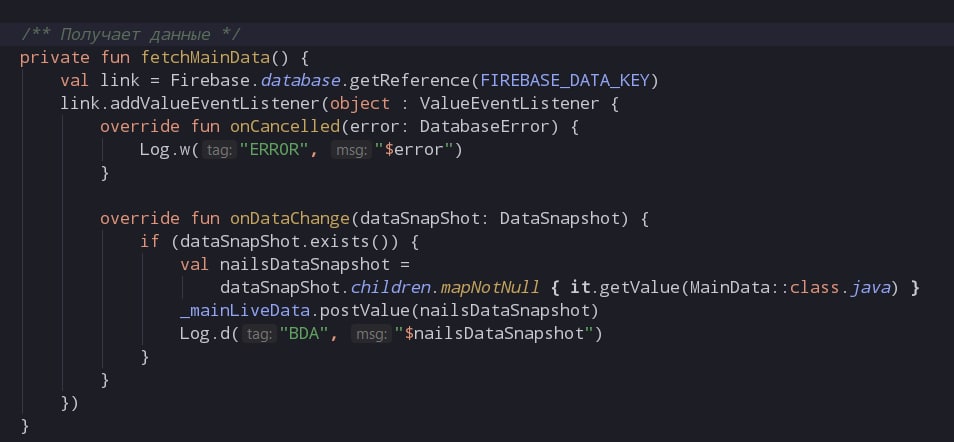Click the "msg:" hint before "$error"

click(x=351, y=150)
